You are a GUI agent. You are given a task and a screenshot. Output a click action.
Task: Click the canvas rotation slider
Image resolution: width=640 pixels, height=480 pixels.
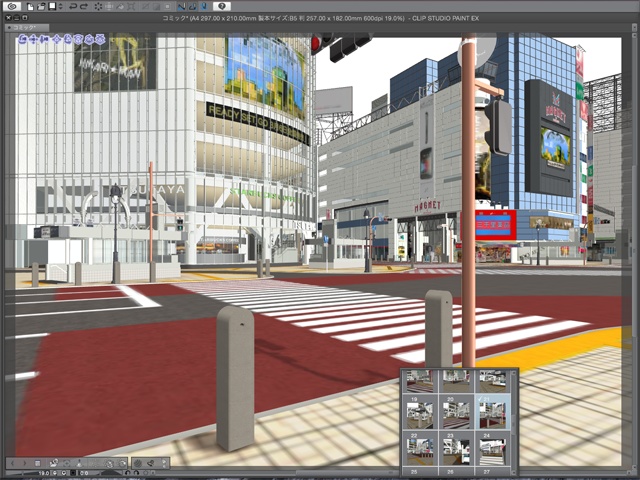pyautogui.click(x=111, y=473)
